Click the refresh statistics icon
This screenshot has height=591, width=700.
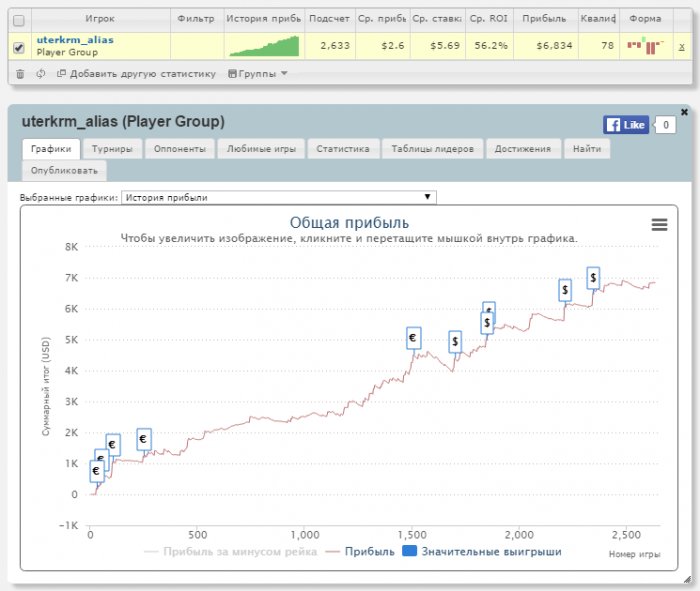coord(40,73)
